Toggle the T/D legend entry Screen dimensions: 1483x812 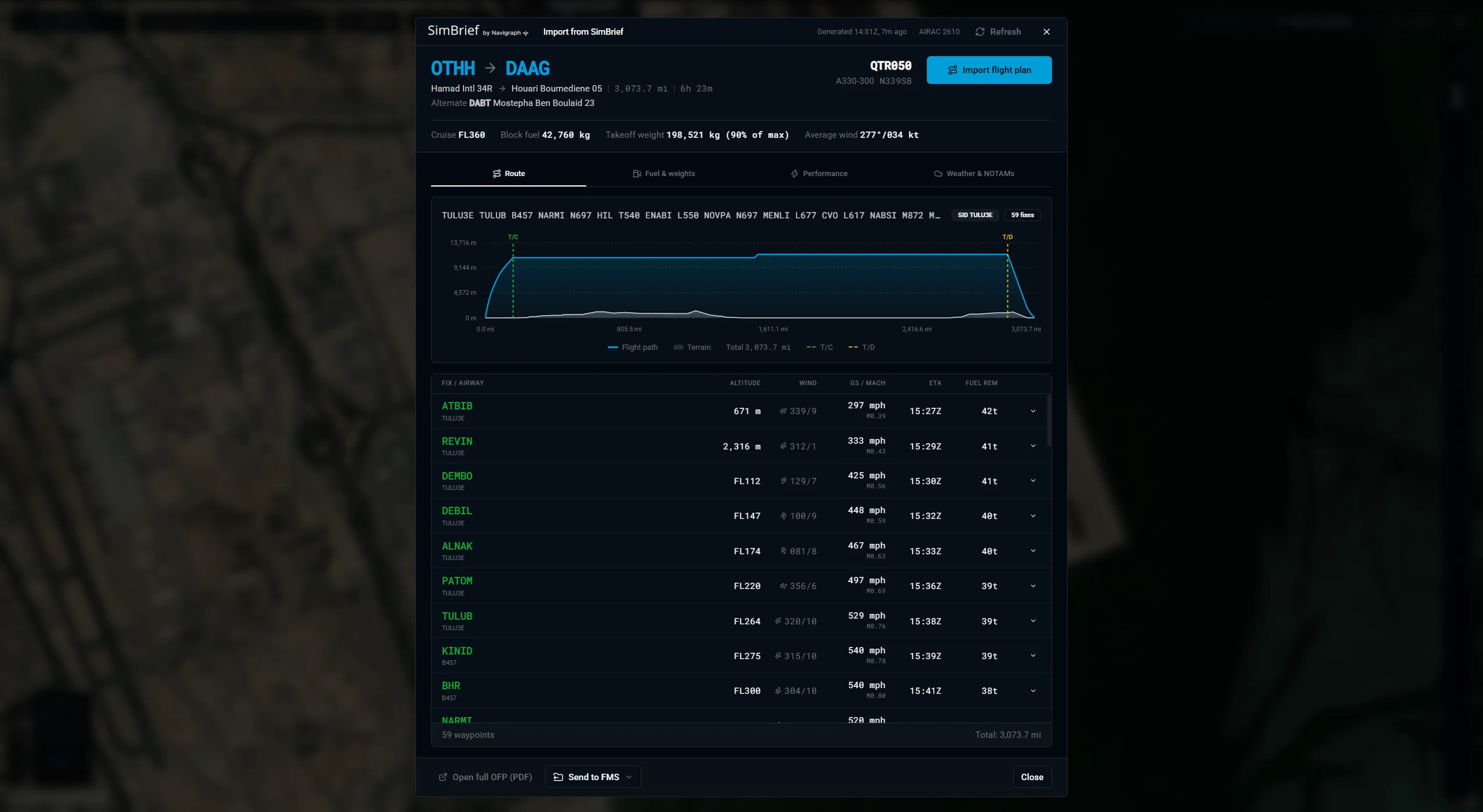click(x=861, y=348)
